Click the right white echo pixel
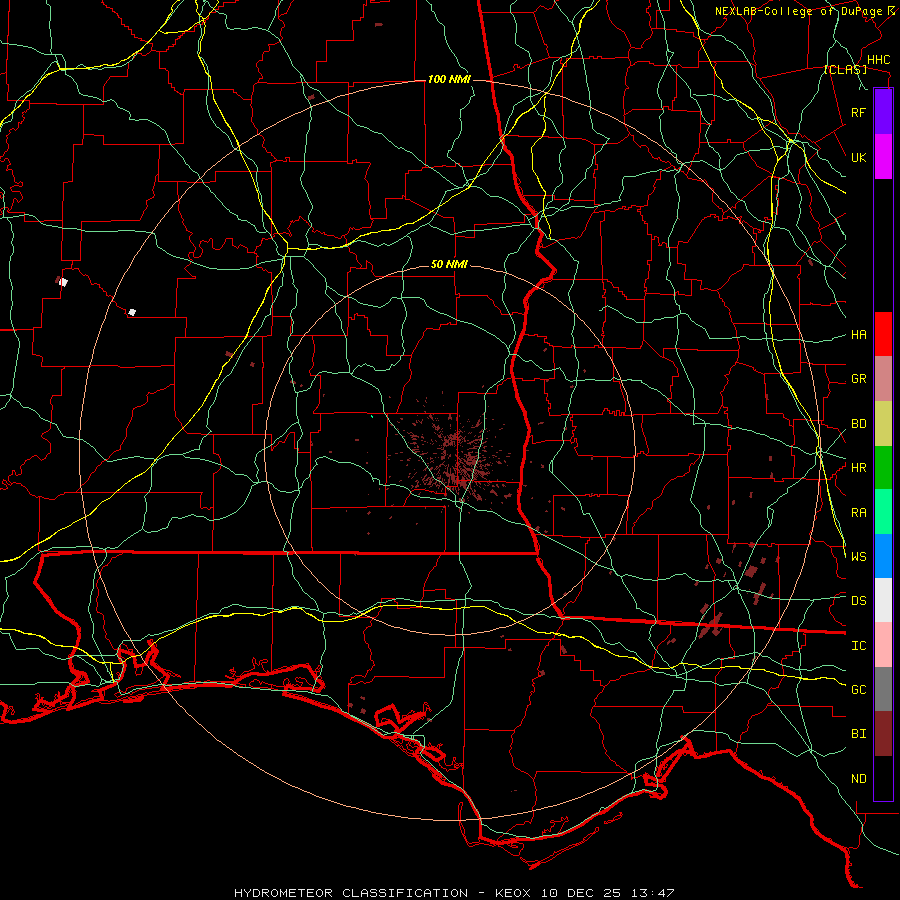Viewport: 900px width, 900px height. pyautogui.click(x=132, y=312)
